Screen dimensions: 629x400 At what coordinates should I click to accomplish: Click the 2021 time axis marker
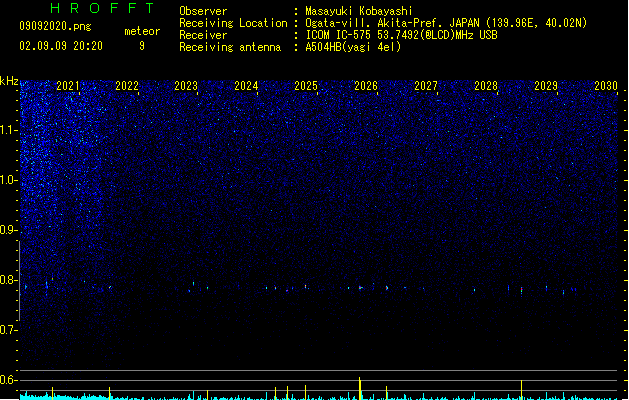[67, 85]
